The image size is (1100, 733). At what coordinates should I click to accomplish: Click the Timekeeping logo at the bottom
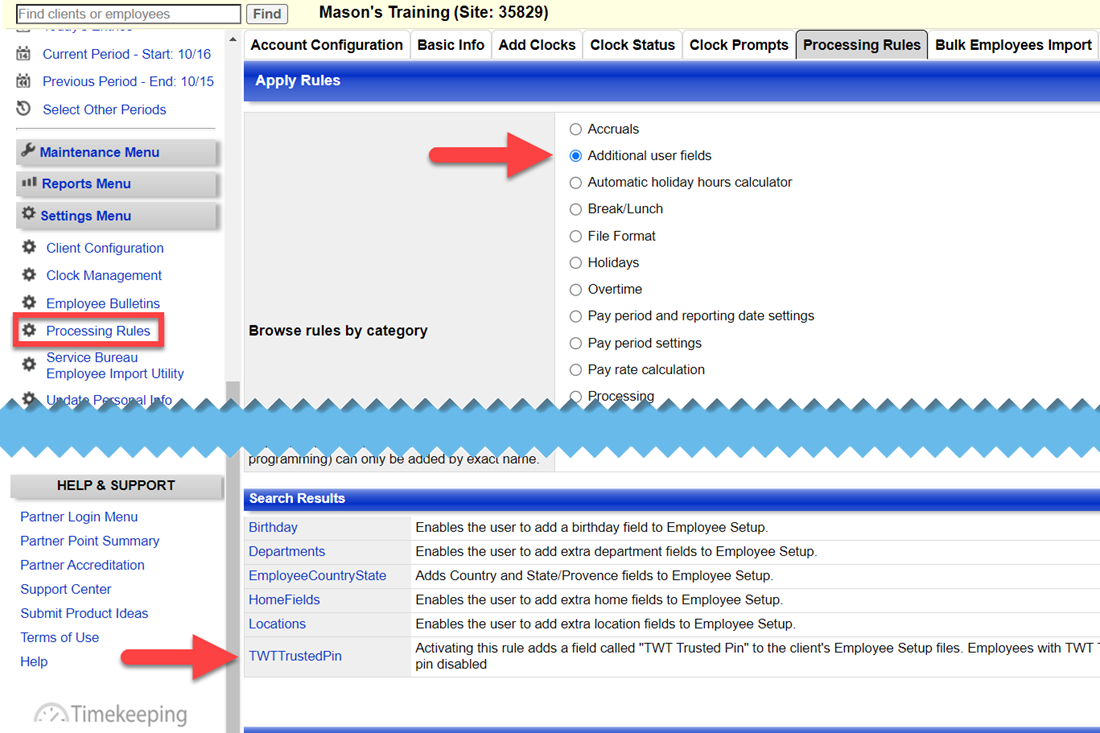coord(107,712)
